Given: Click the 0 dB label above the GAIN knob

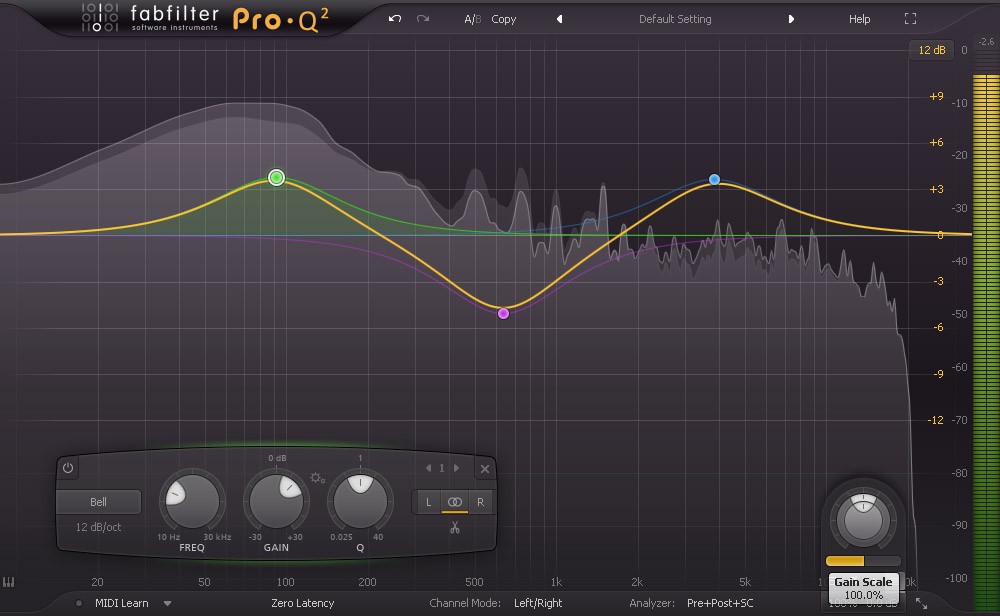Looking at the screenshot, I should (x=277, y=458).
